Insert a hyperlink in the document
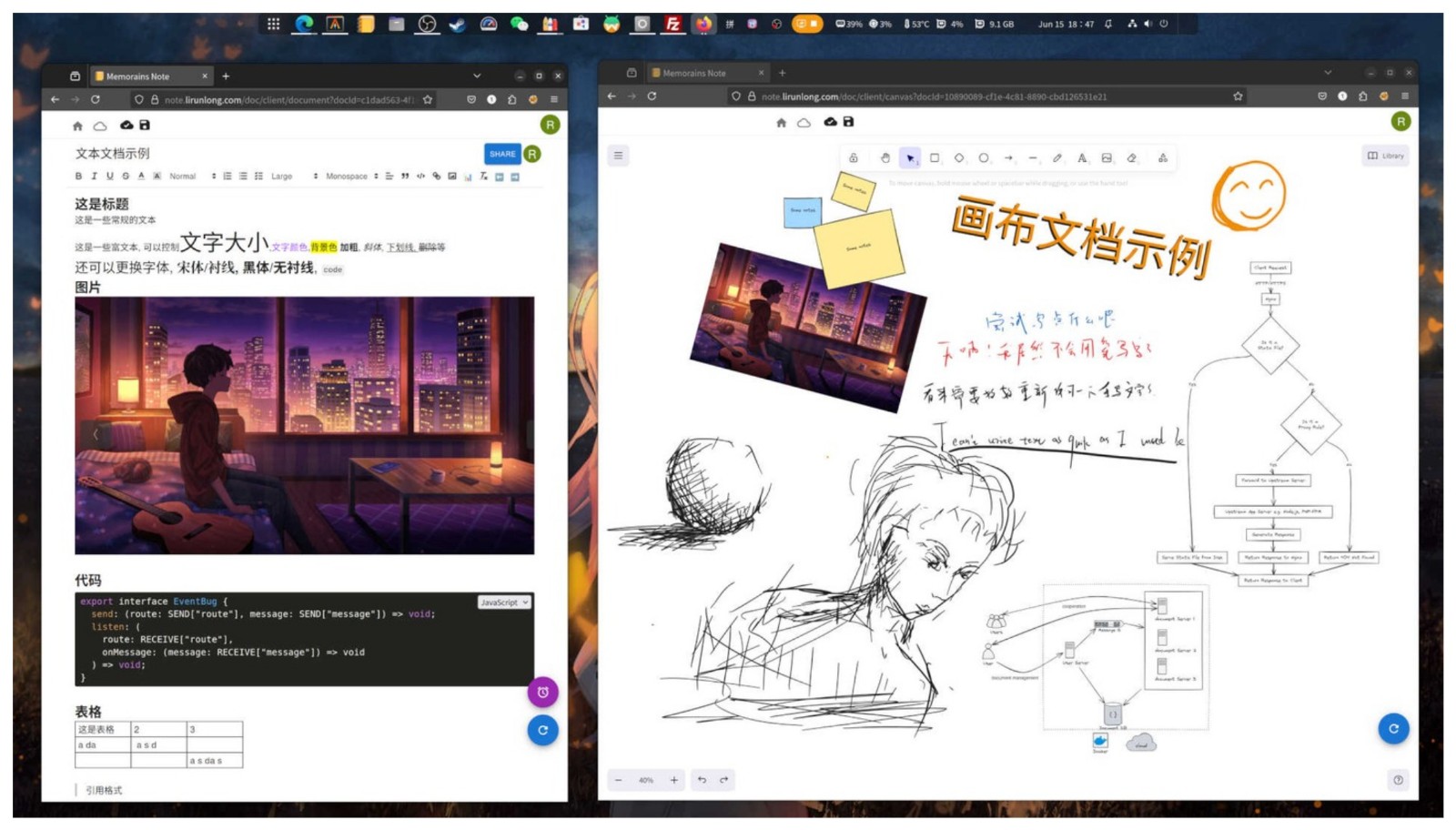1456x830 pixels. tap(436, 177)
